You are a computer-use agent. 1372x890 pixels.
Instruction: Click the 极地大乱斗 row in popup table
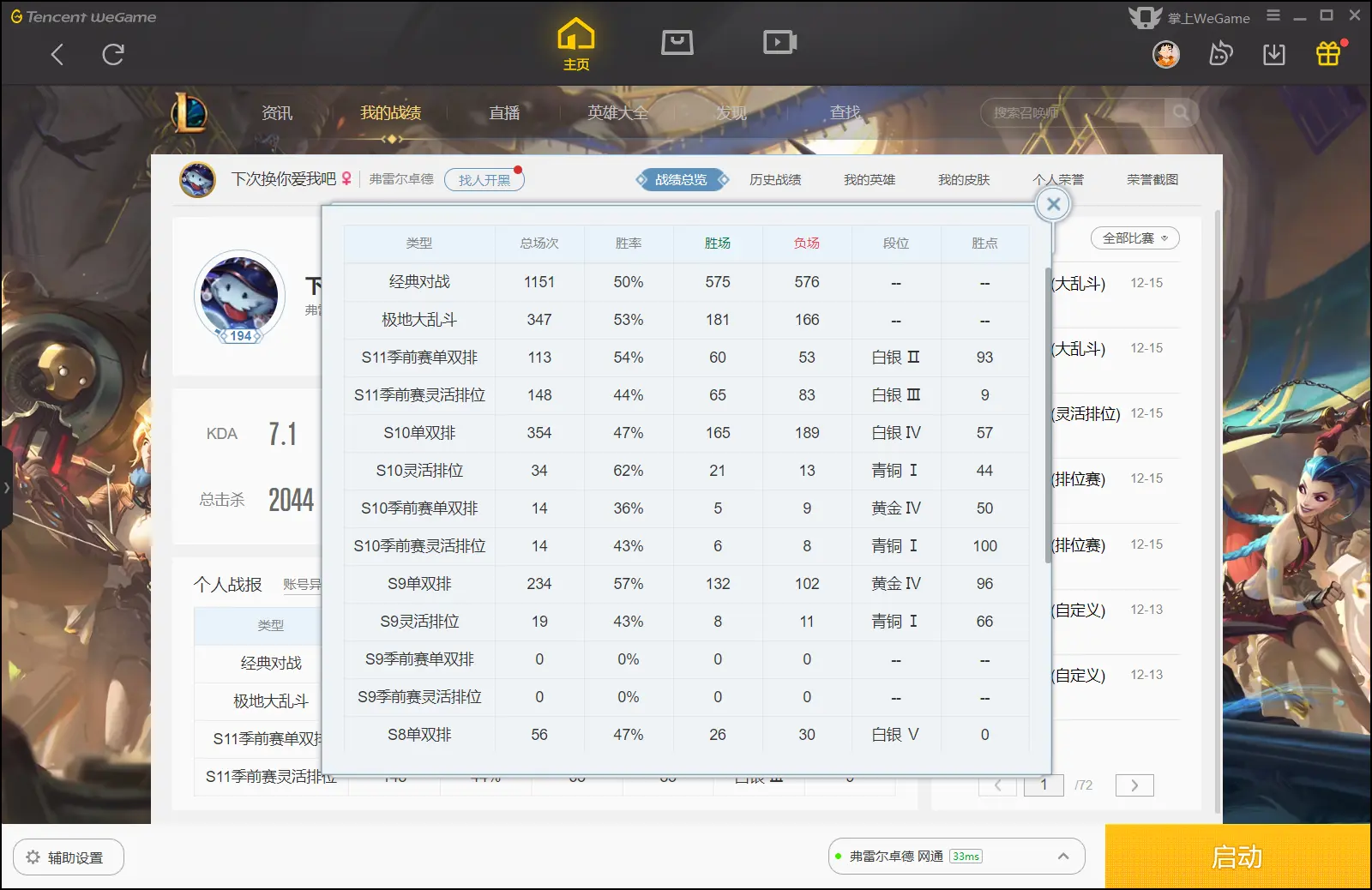click(x=687, y=320)
